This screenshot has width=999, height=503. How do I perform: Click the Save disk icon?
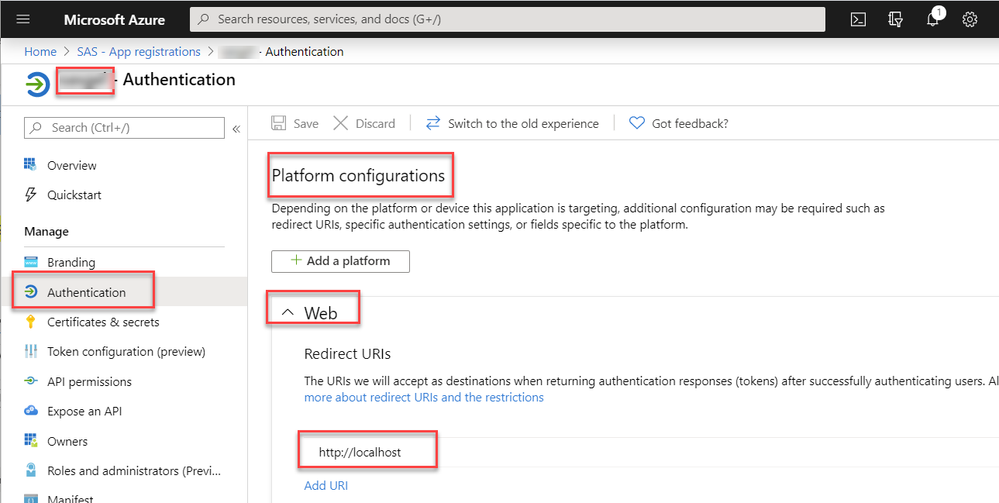coord(280,123)
